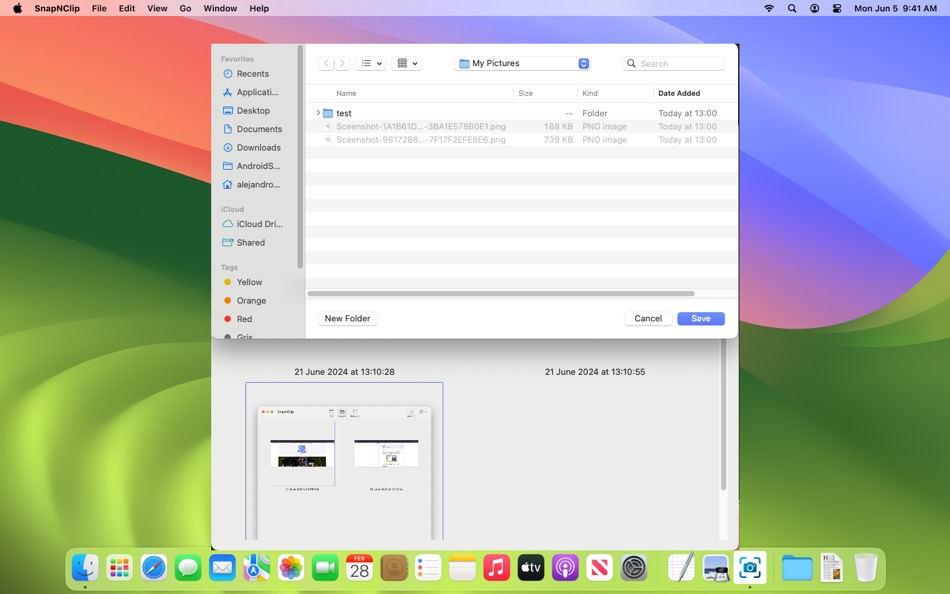Open Launchpad from the Dock

tap(119, 568)
